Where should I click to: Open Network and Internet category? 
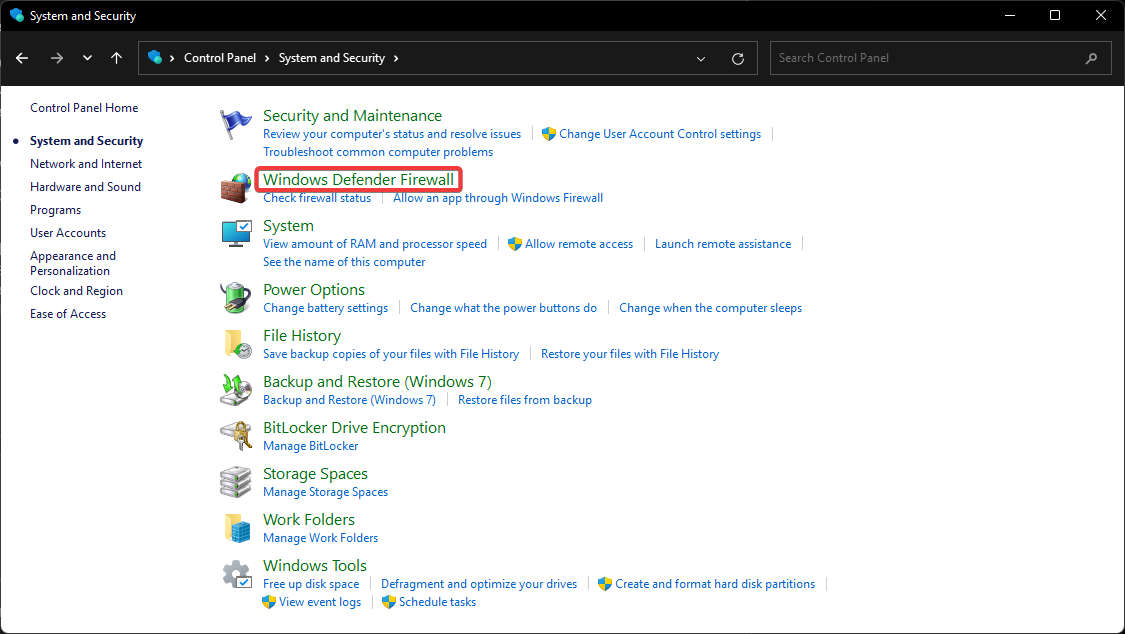(x=86, y=164)
